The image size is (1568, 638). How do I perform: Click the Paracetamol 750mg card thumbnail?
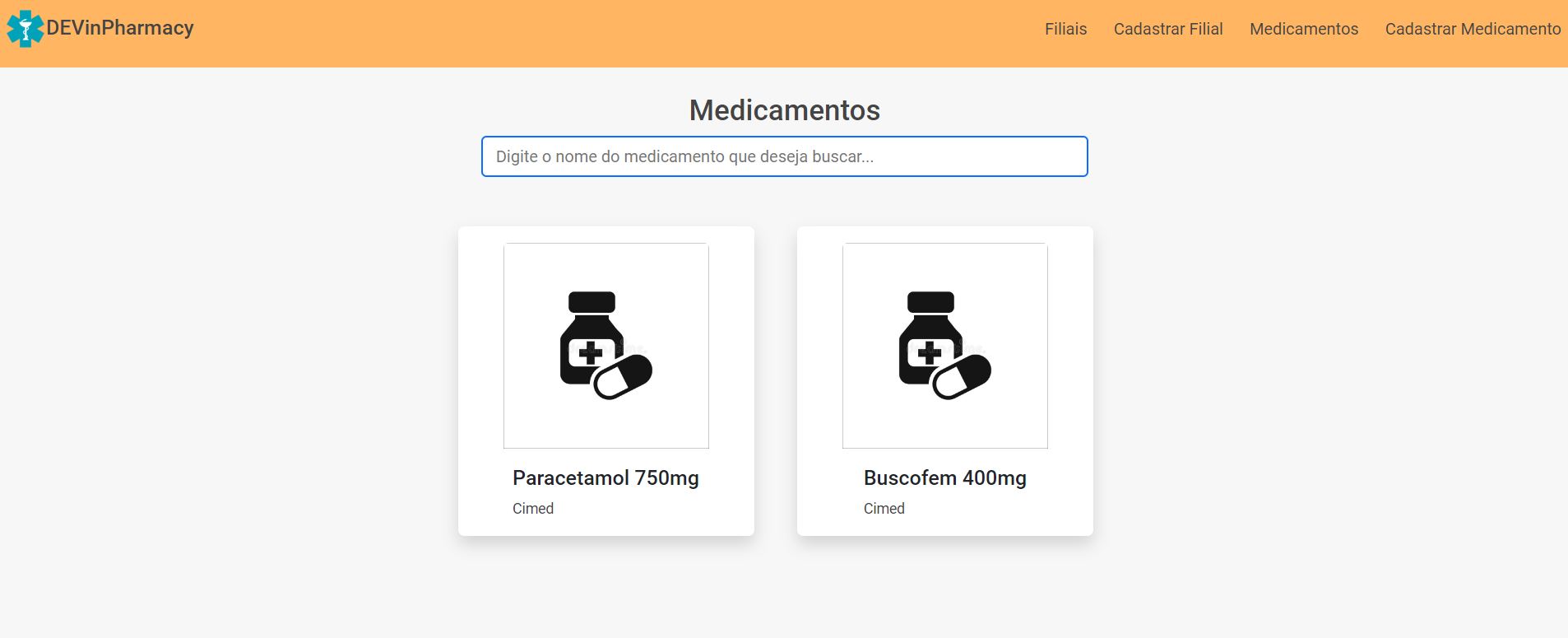click(x=606, y=346)
